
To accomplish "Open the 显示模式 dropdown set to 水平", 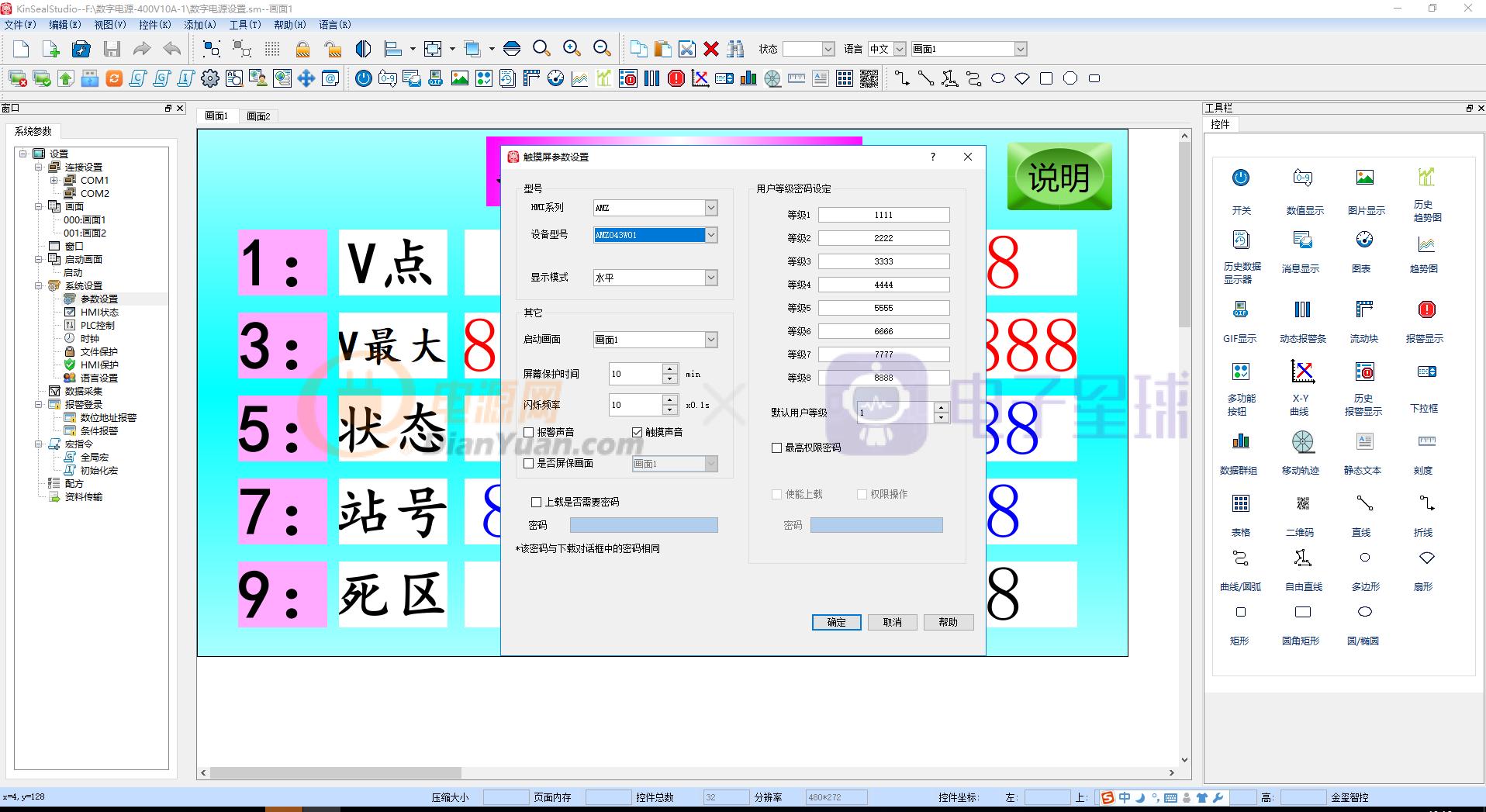I will point(710,277).
